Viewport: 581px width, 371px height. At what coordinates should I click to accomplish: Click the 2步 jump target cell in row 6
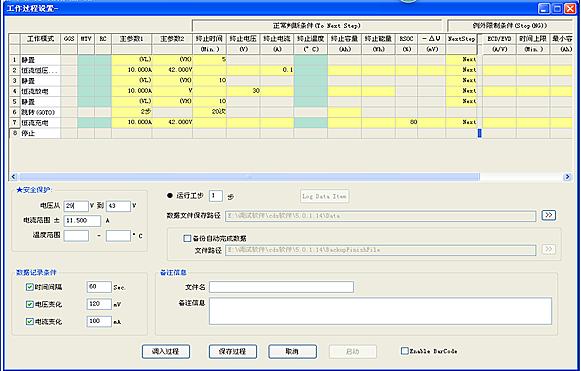pos(132,112)
